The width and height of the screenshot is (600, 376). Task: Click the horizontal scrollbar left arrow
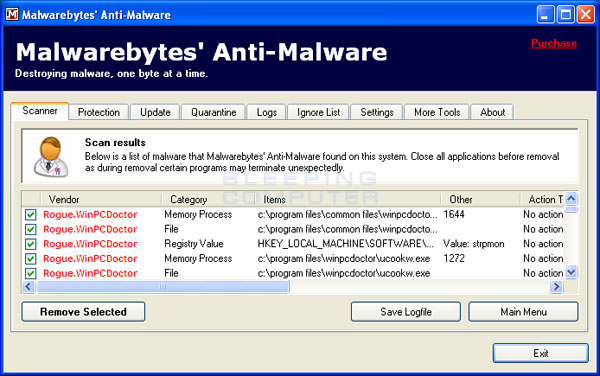point(28,286)
